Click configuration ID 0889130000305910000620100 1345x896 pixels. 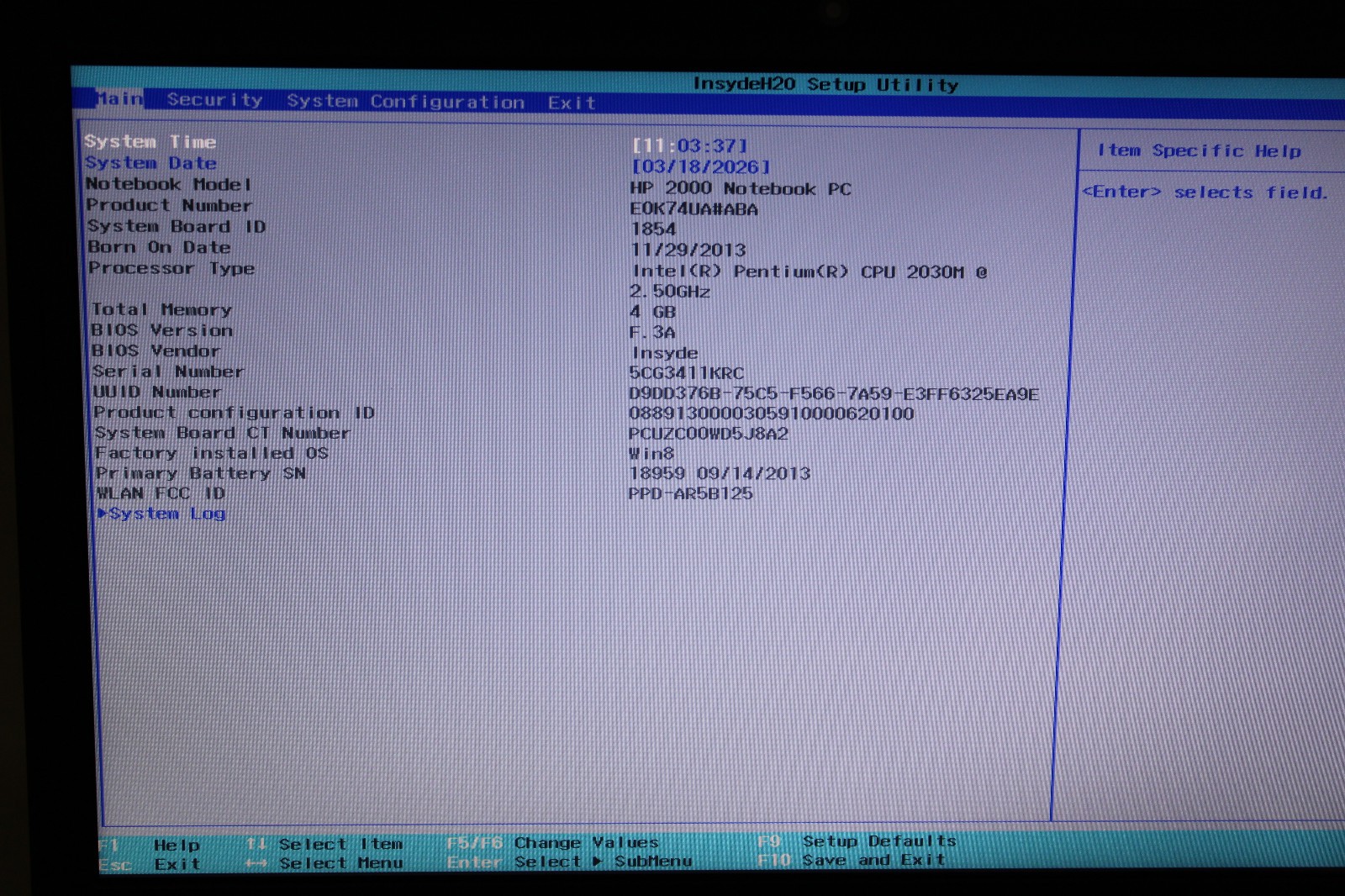[771, 414]
